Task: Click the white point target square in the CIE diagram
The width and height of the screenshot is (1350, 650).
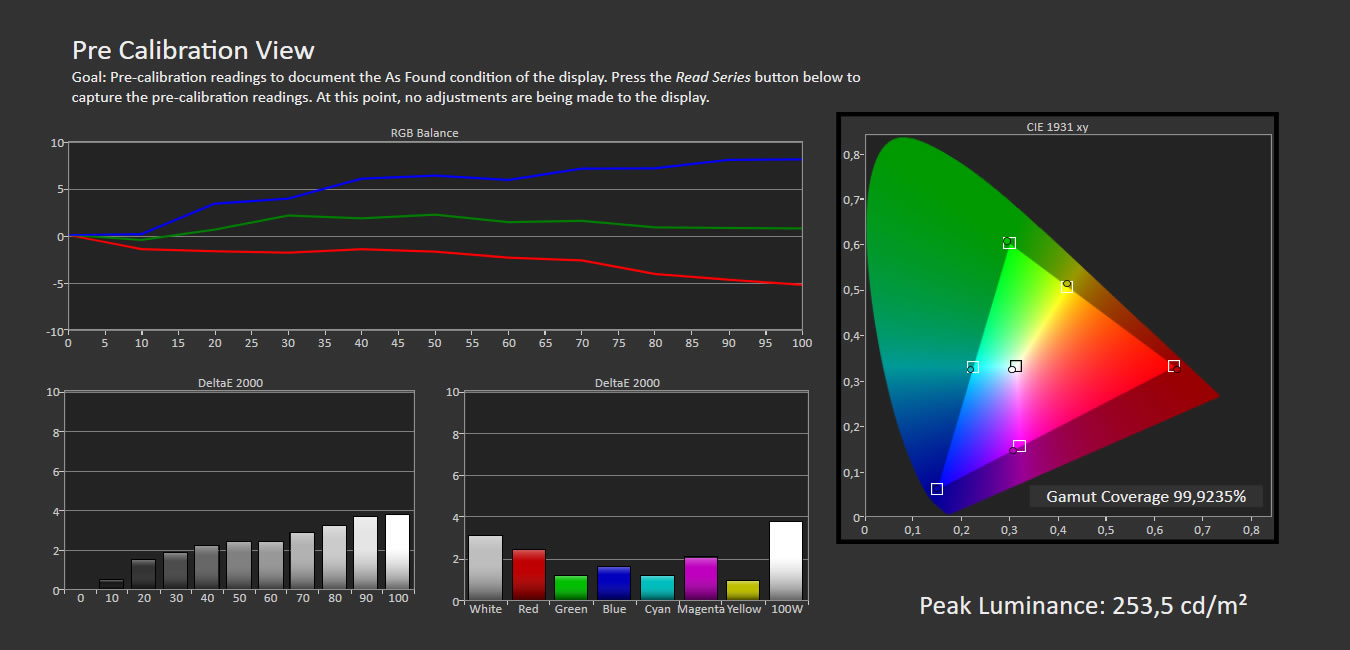Action: (x=1016, y=366)
